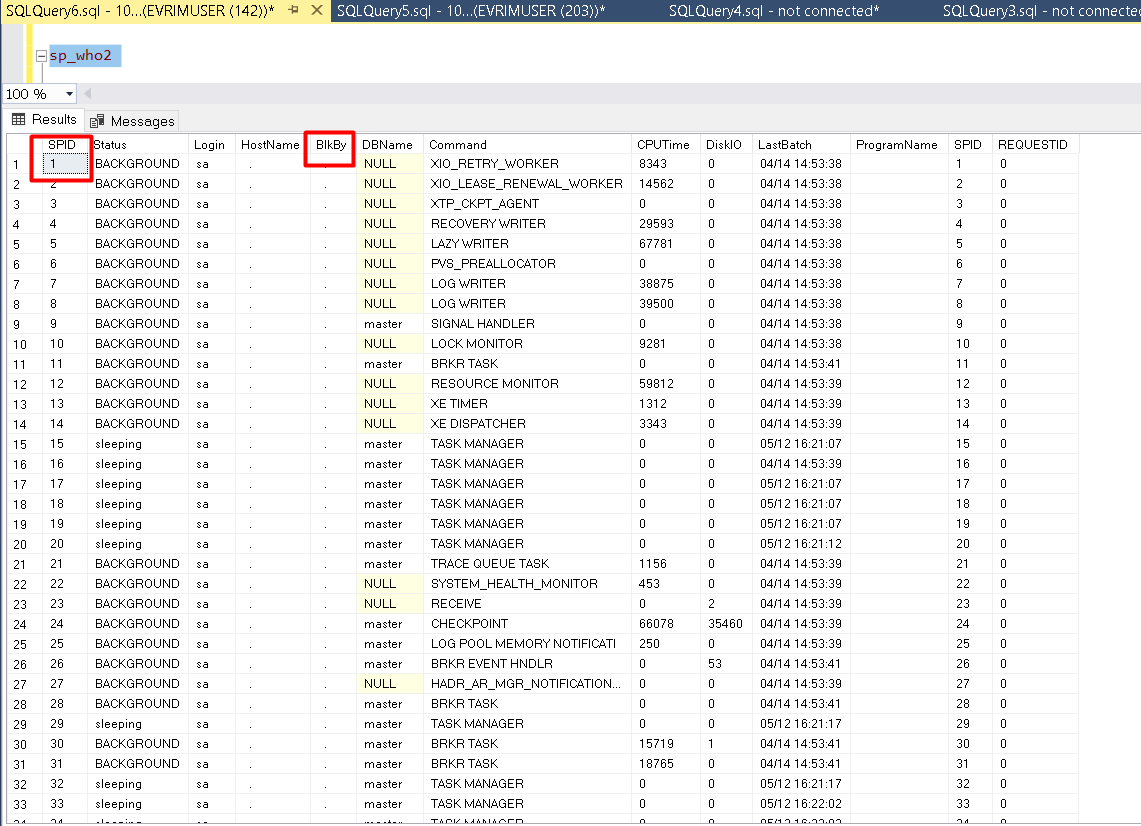Click the DiskIO value 35460
Image resolution: width=1141 pixels, height=826 pixels.
pos(725,624)
